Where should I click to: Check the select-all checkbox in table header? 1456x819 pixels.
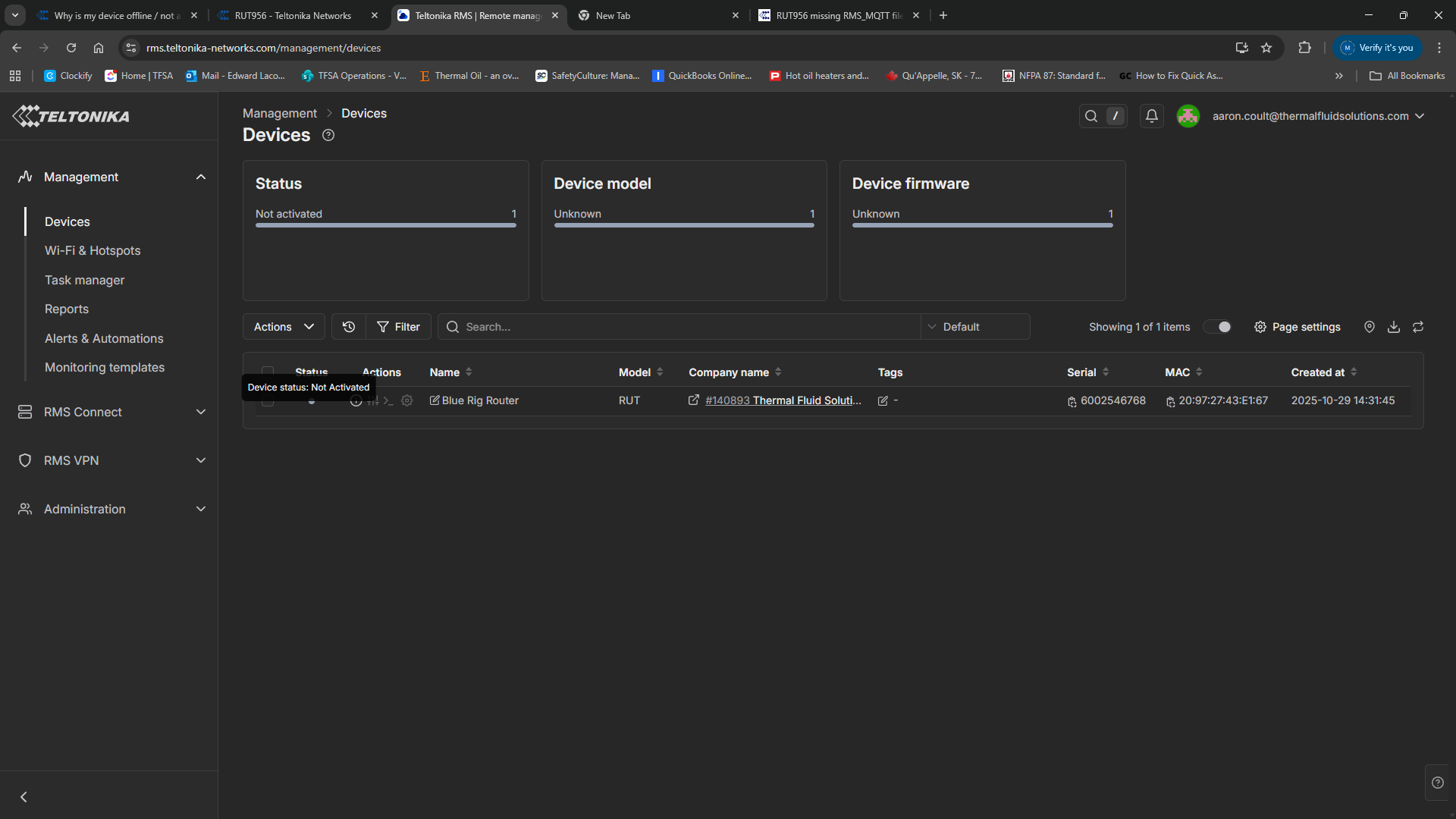click(x=268, y=372)
